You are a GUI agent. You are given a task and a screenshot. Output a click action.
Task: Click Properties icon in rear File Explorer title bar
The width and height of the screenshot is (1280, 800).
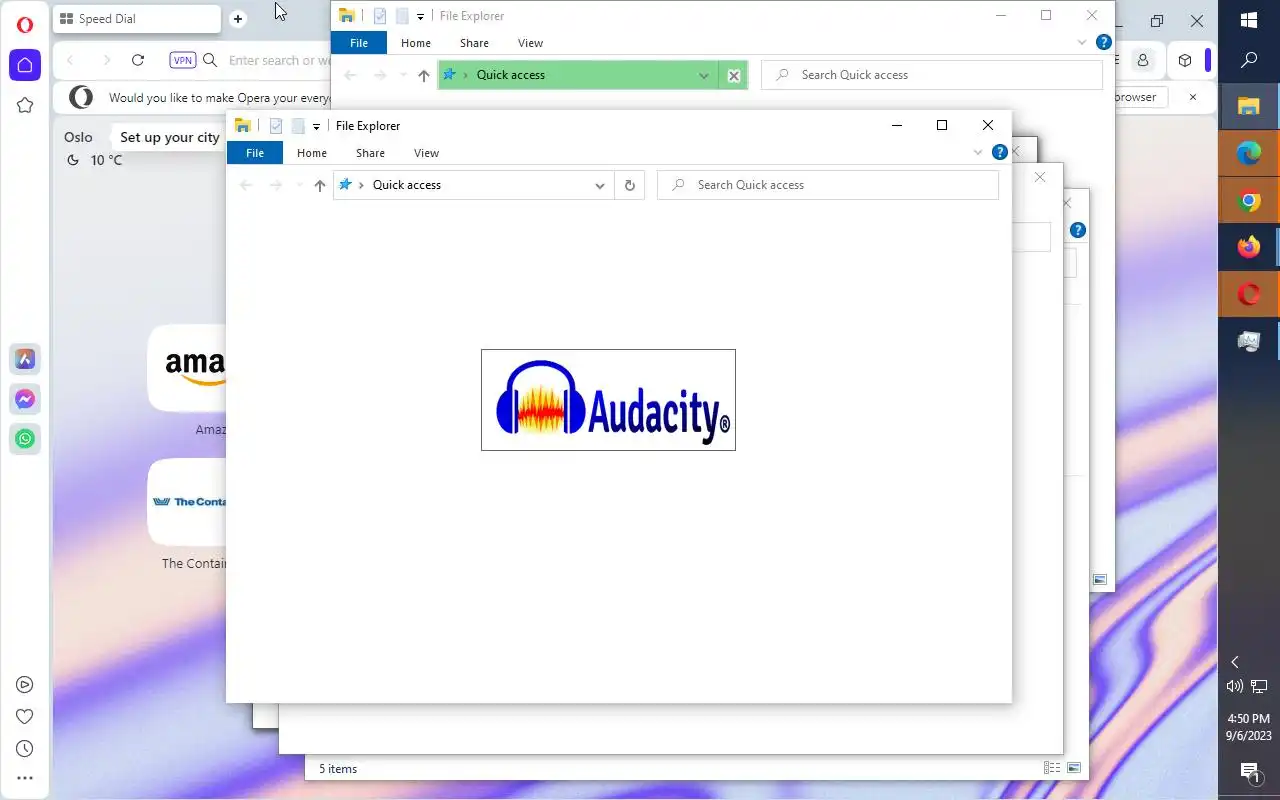380,16
